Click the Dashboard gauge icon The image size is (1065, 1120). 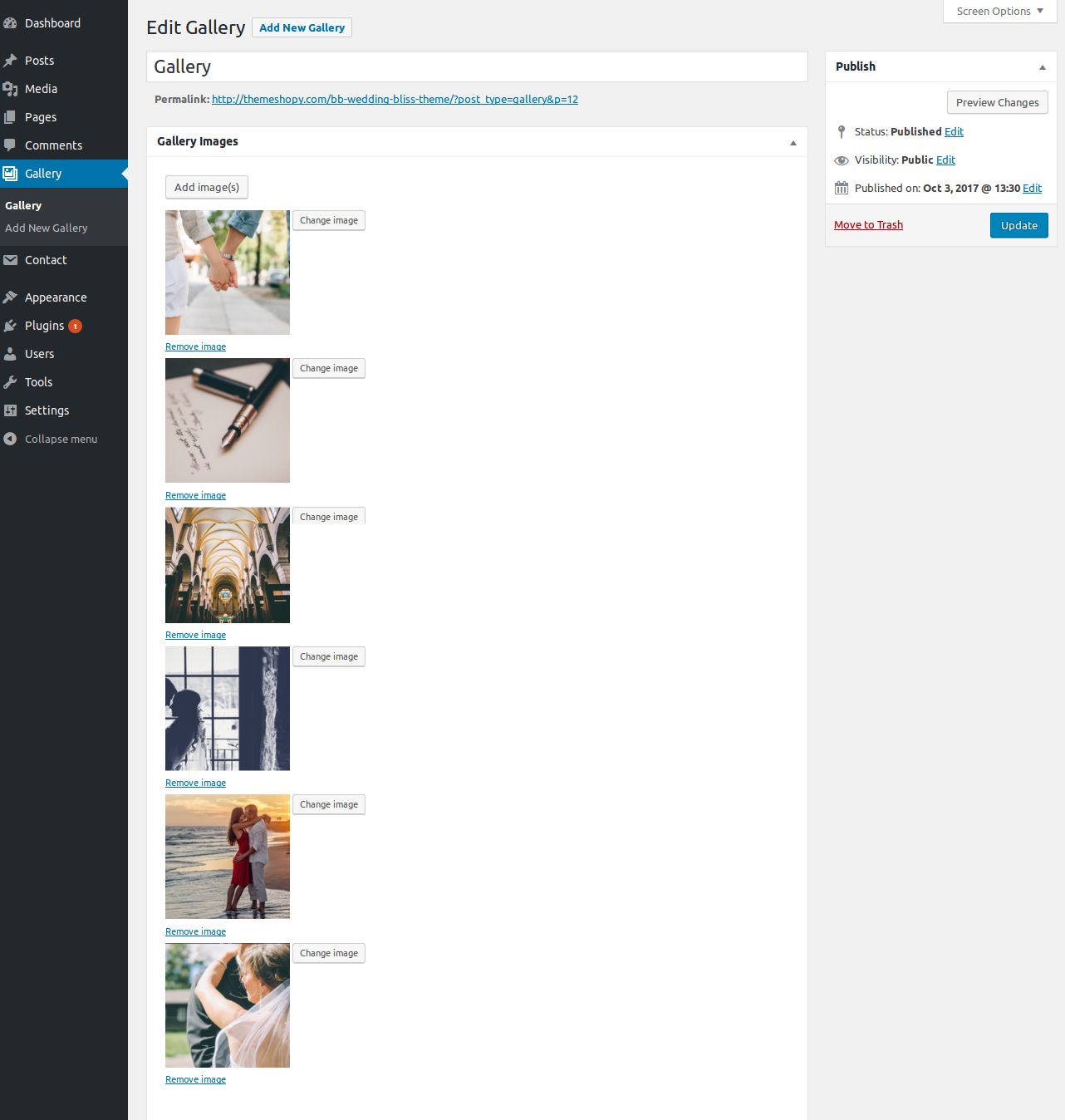pos(10,23)
